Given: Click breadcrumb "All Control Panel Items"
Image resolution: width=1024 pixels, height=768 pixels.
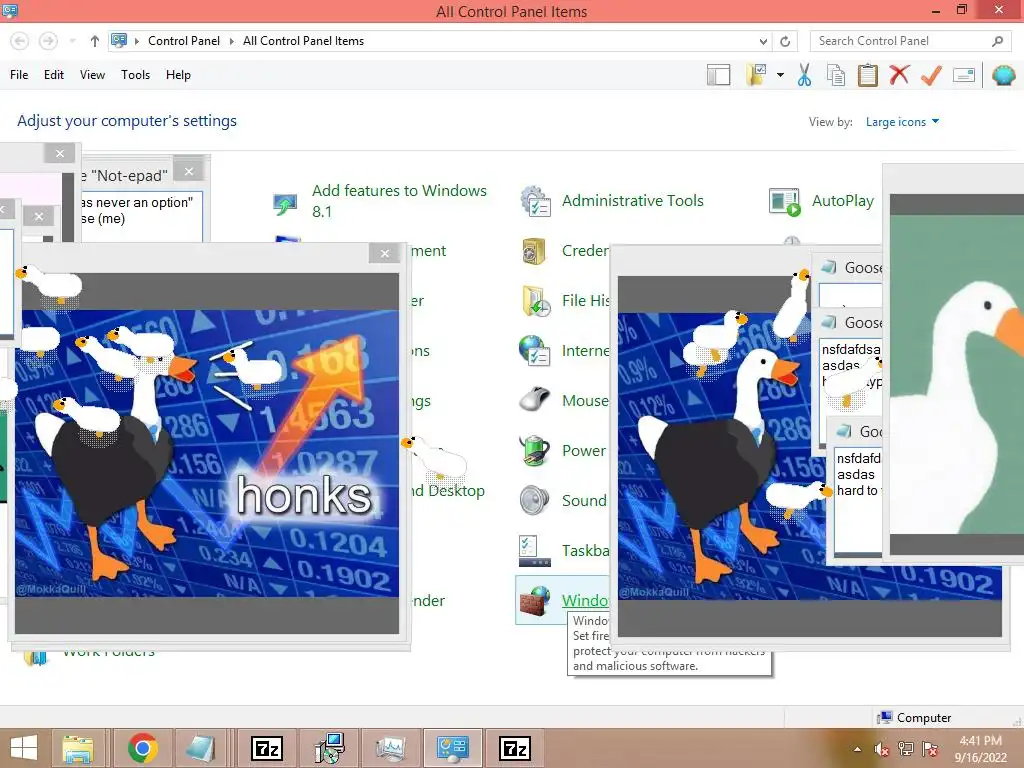Looking at the screenshot, I should (x=304, y=41).
